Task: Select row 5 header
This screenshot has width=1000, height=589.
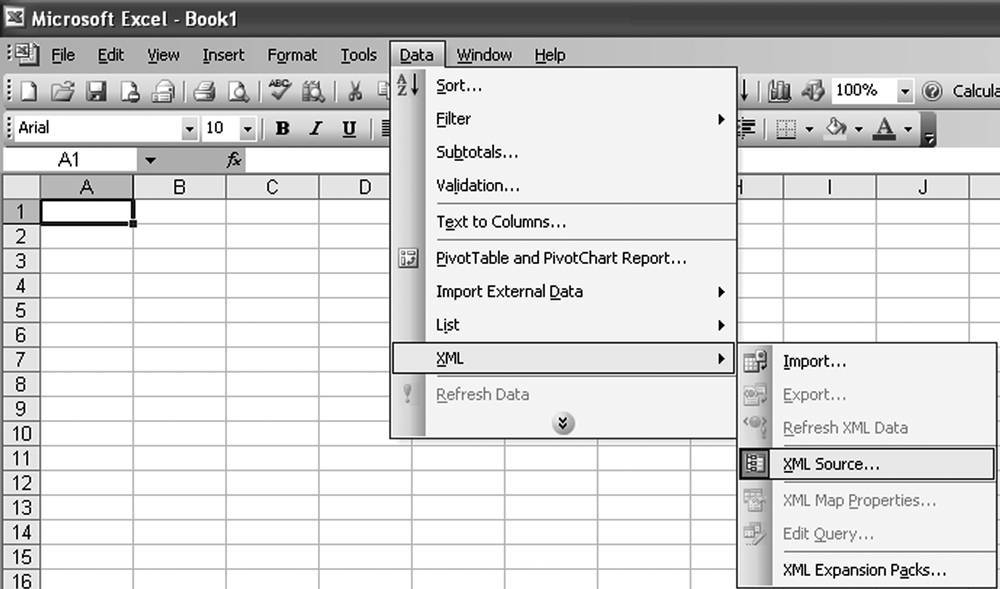Action: [x=21, y=310]
